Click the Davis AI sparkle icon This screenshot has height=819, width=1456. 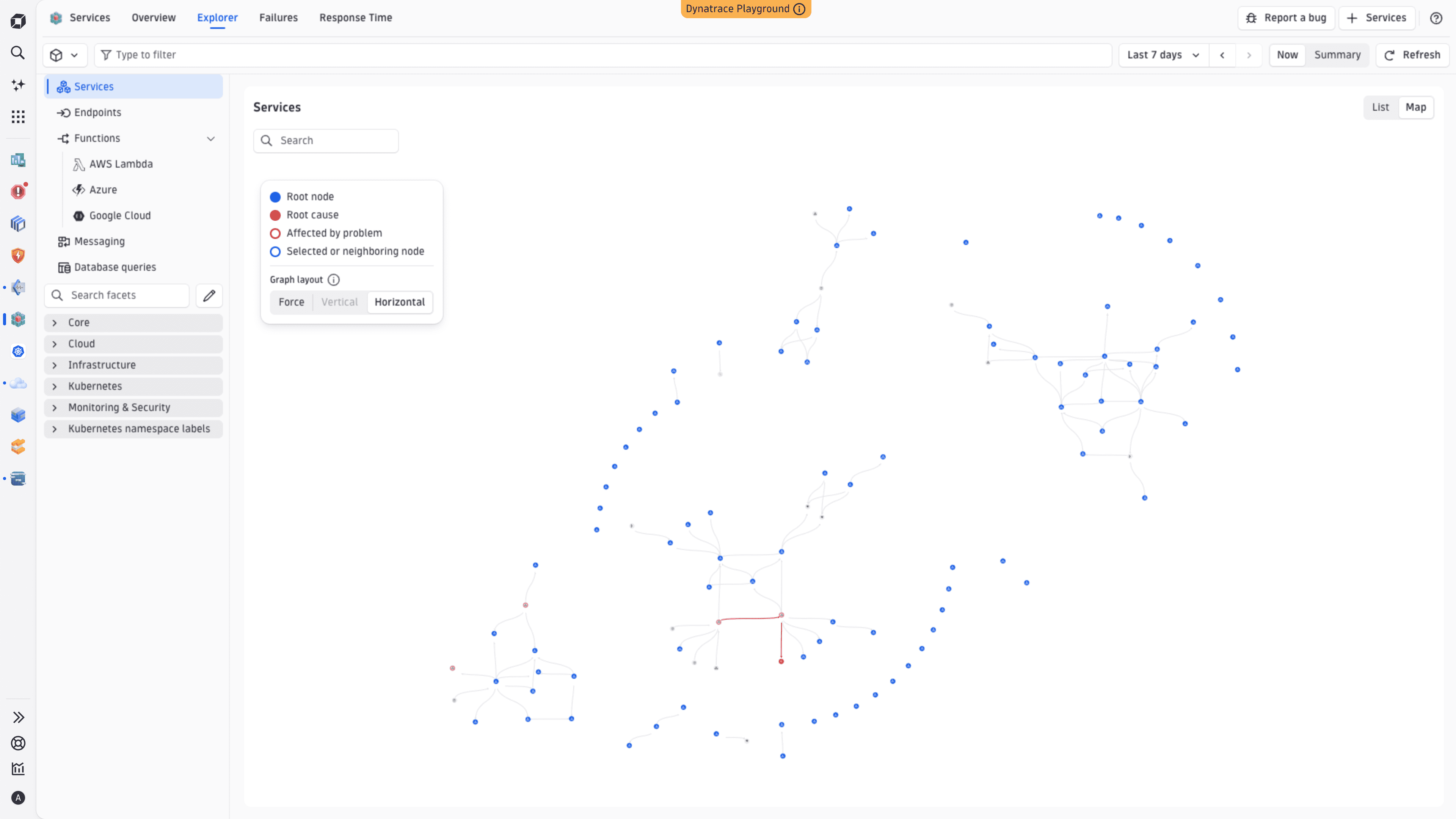(18, 85)
